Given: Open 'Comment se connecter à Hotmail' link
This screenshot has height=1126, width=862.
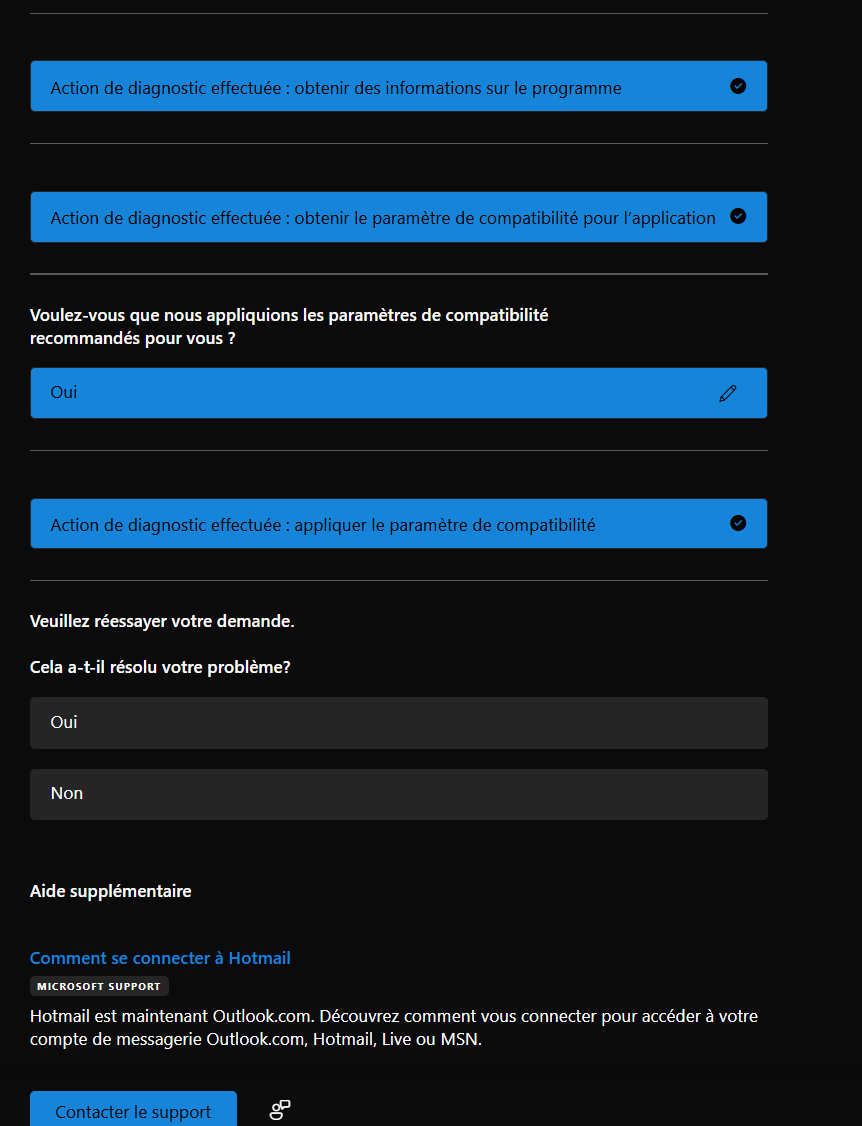Looking at the screenshot, I should point(160,958).
